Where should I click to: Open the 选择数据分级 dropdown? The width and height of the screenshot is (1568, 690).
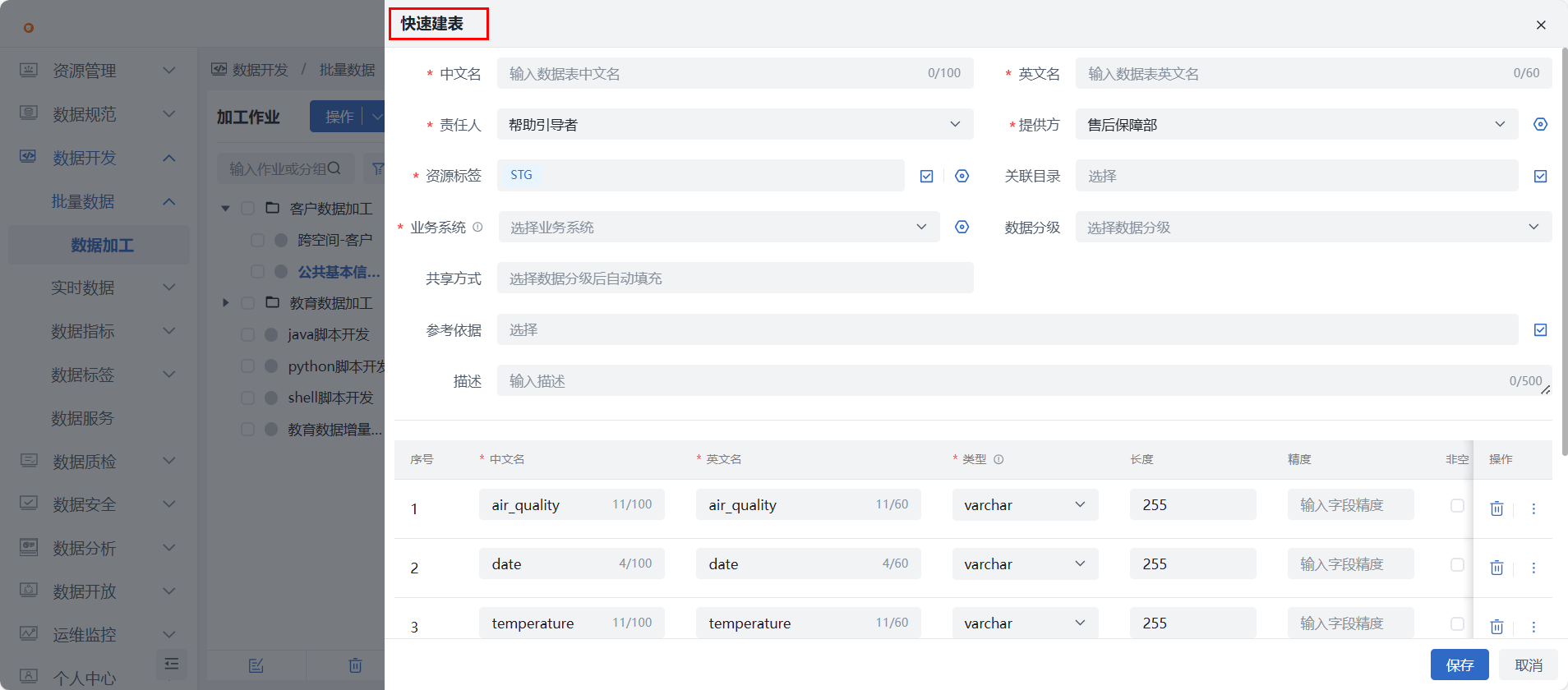(1313, 227)
